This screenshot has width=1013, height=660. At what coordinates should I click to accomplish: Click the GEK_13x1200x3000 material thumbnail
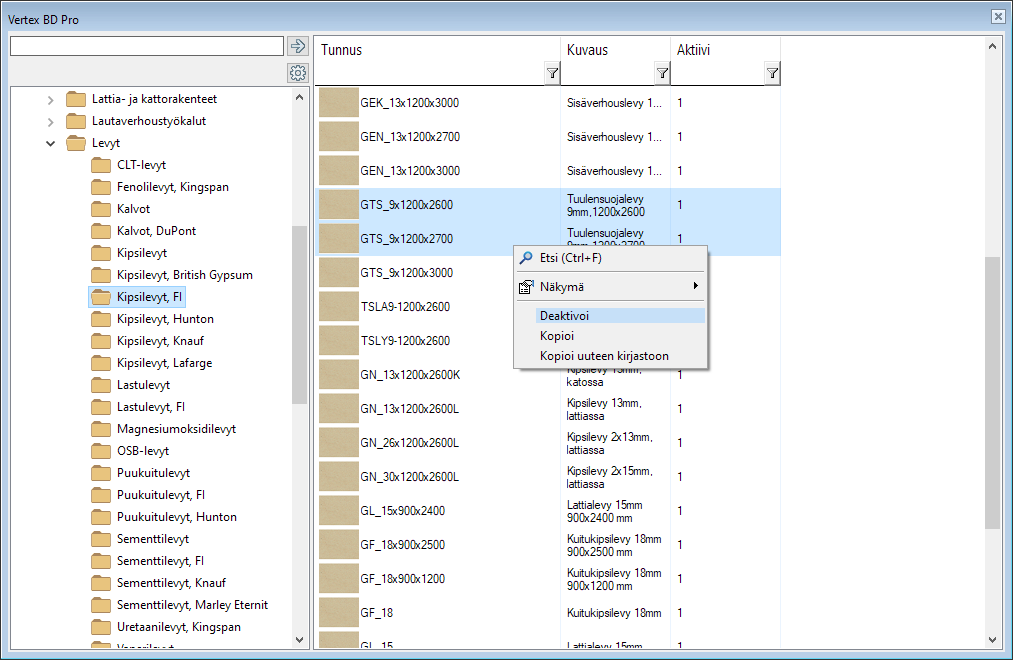tap(338, 103)
